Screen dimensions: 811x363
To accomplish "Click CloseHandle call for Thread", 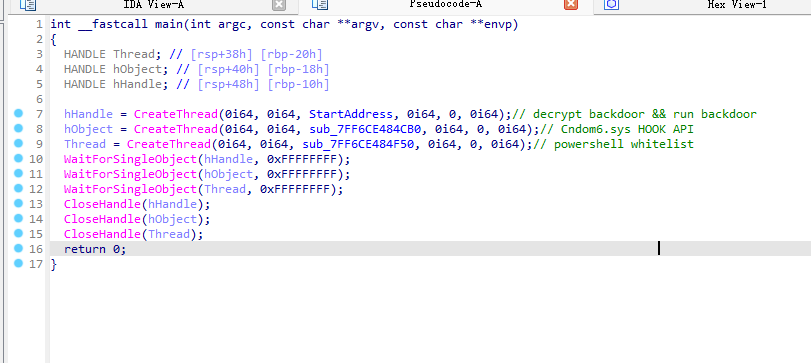I will click(x=102, y=234).
